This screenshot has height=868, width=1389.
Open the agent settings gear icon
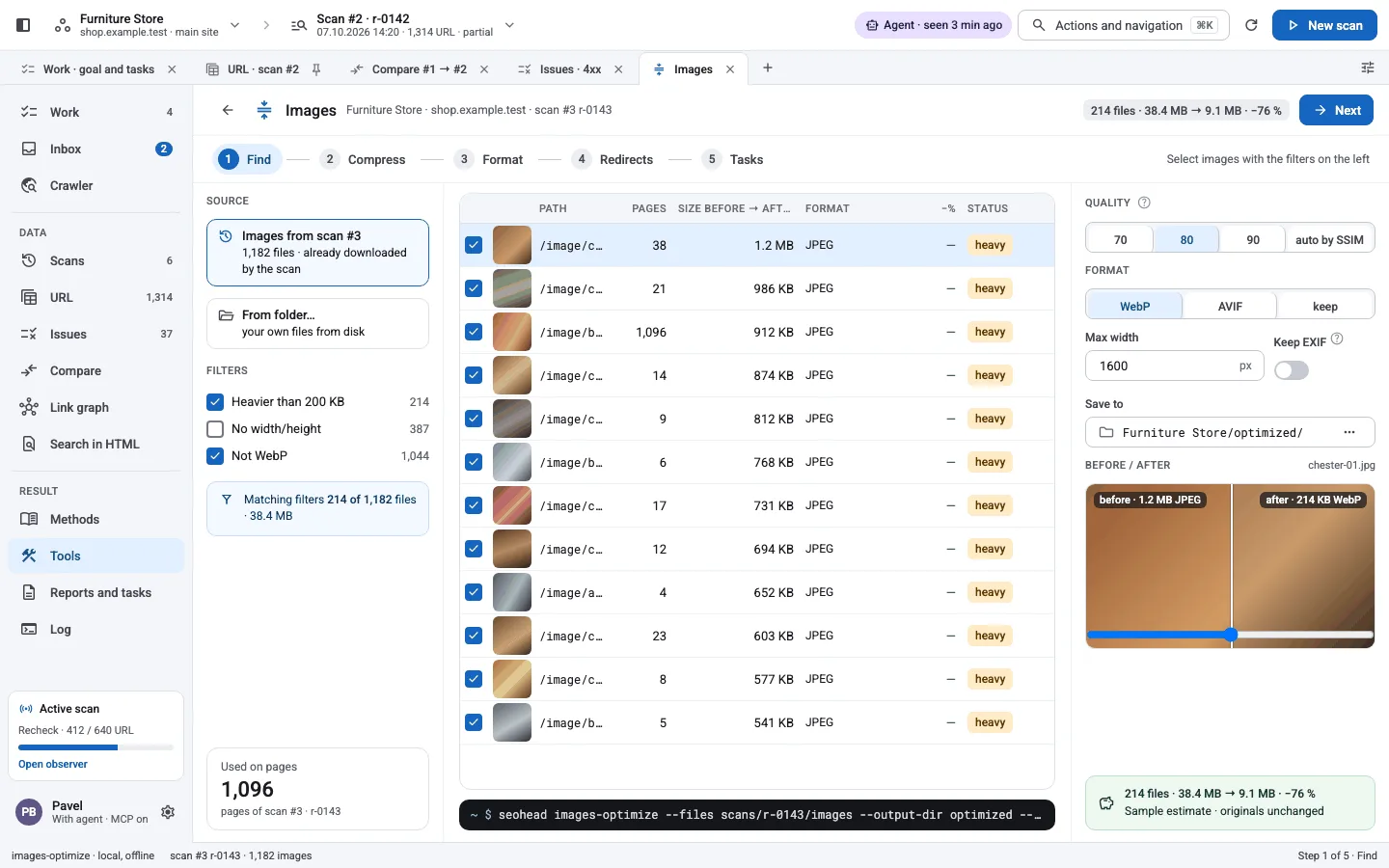pos(168,812)
